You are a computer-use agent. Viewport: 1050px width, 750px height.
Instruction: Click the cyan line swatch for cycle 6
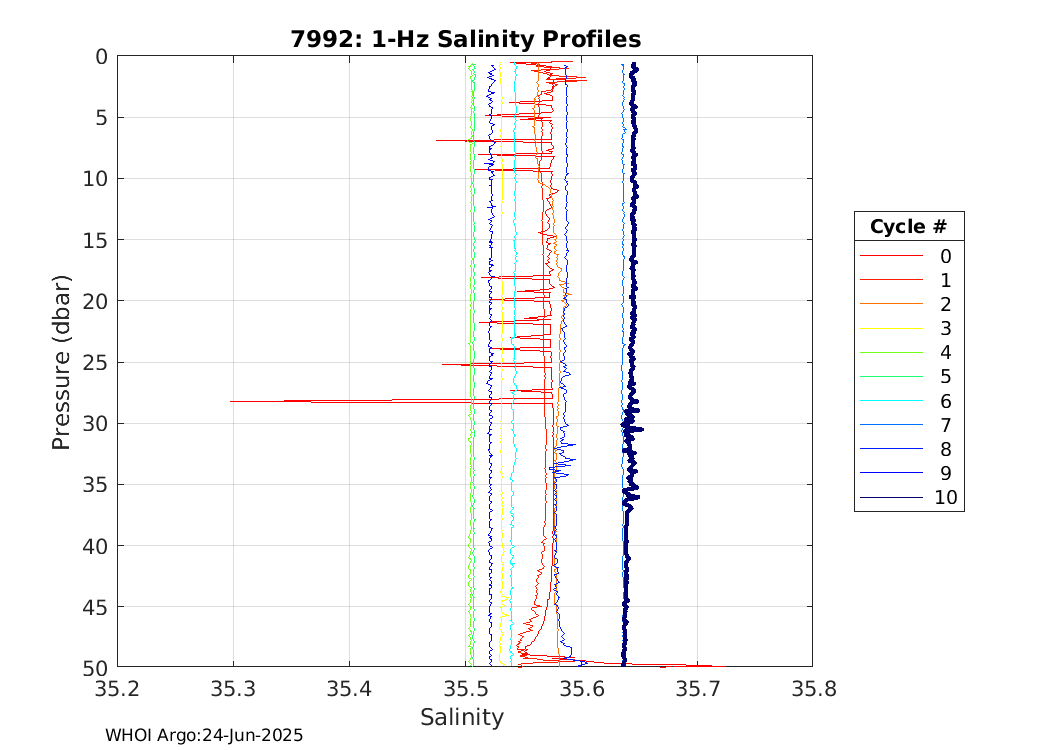click(891, 400)
